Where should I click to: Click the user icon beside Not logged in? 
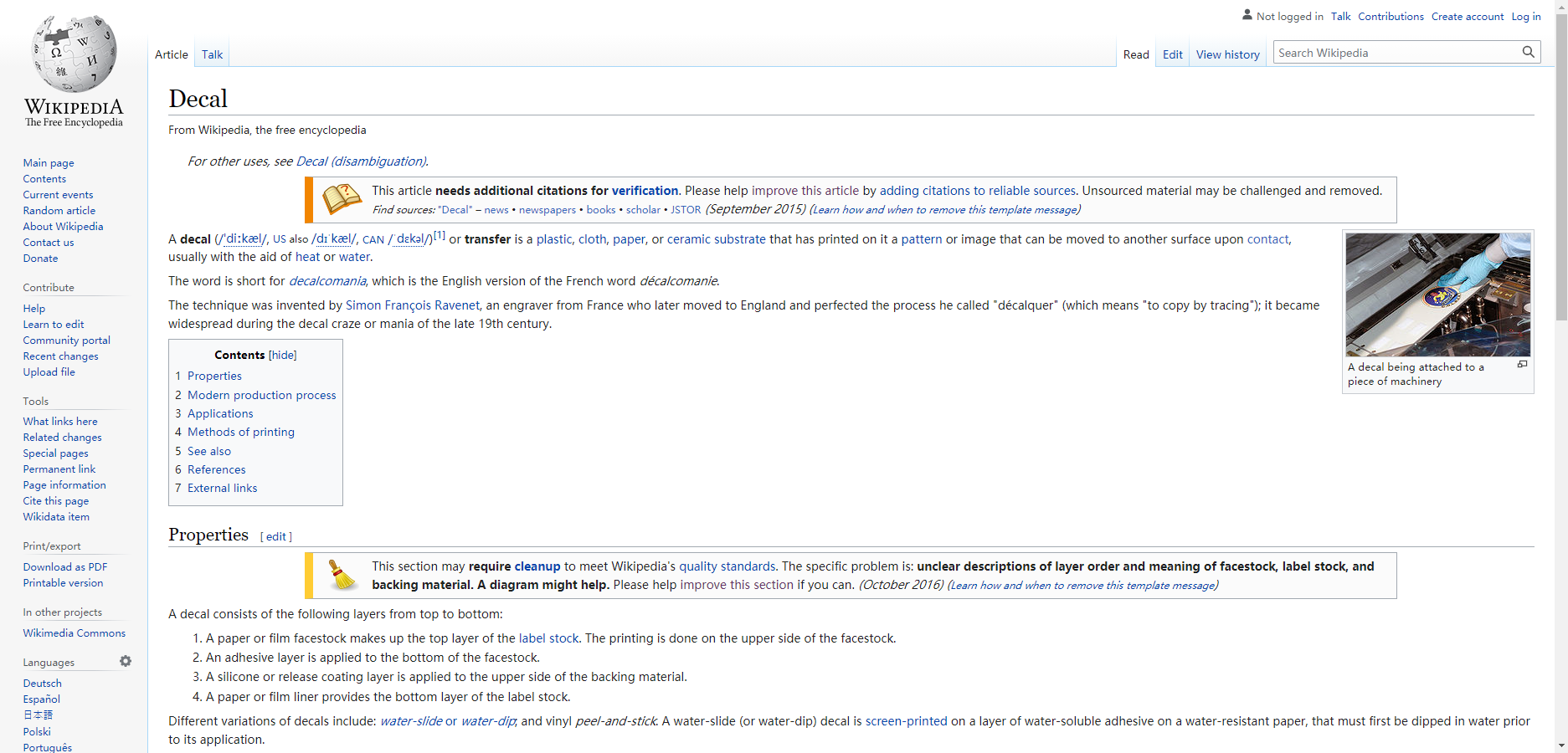[1247, 15]
